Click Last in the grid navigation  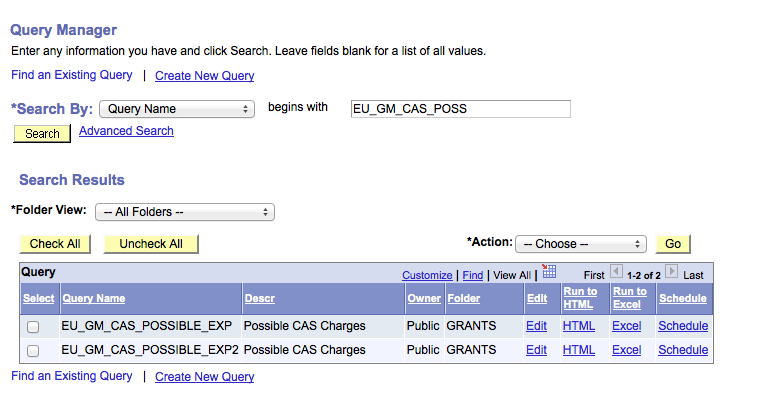coord(693,275)
